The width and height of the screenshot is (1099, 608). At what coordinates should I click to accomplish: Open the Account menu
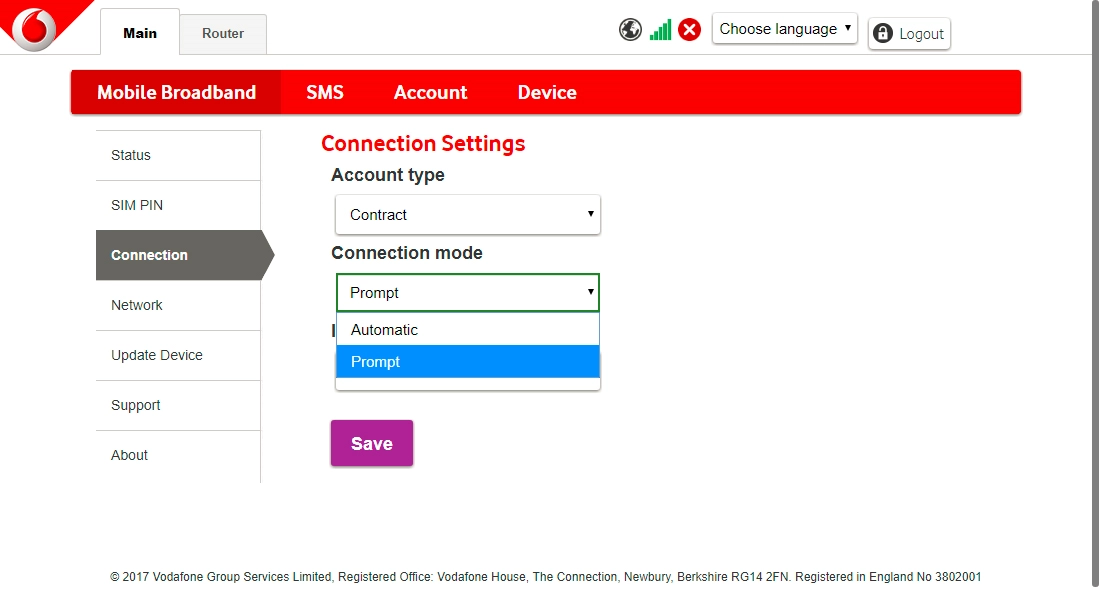[430, 92]
